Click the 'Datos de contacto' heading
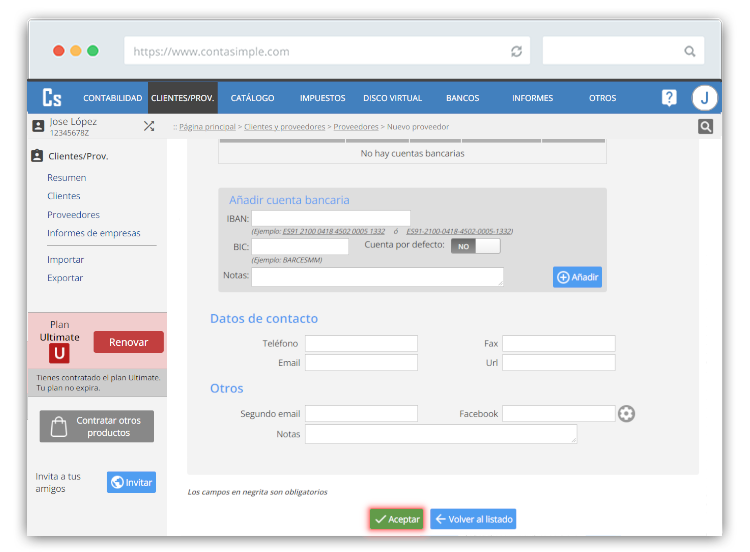 point(264,319)
